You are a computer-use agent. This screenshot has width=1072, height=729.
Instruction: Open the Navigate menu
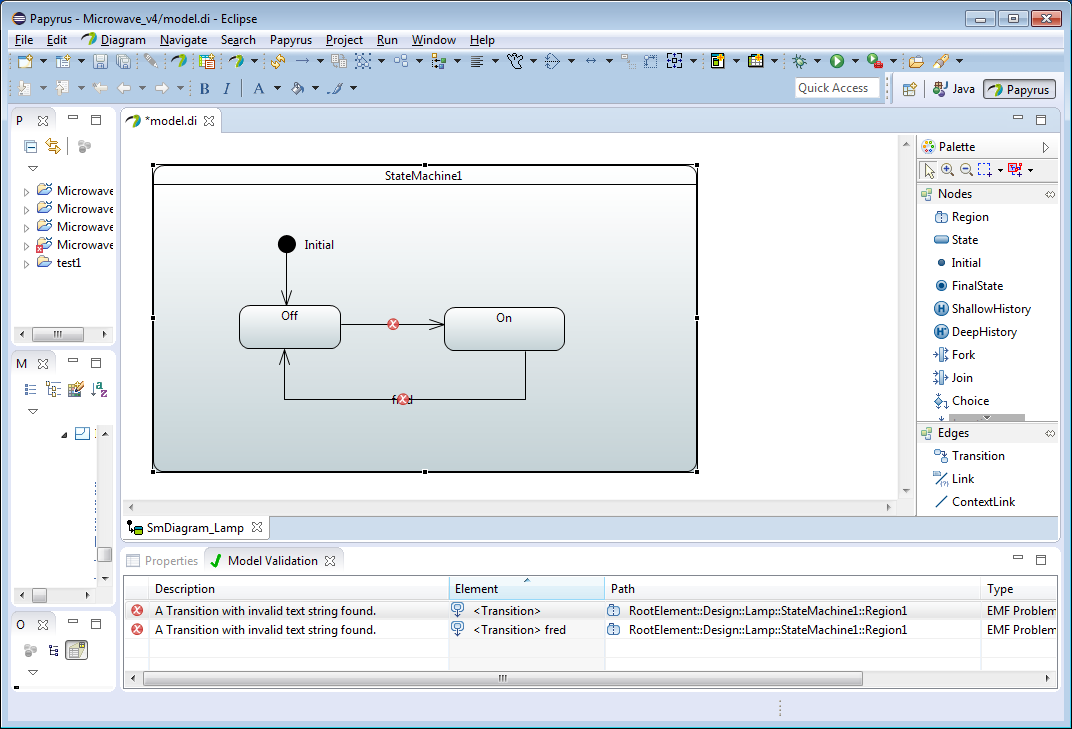click(183, 40)
